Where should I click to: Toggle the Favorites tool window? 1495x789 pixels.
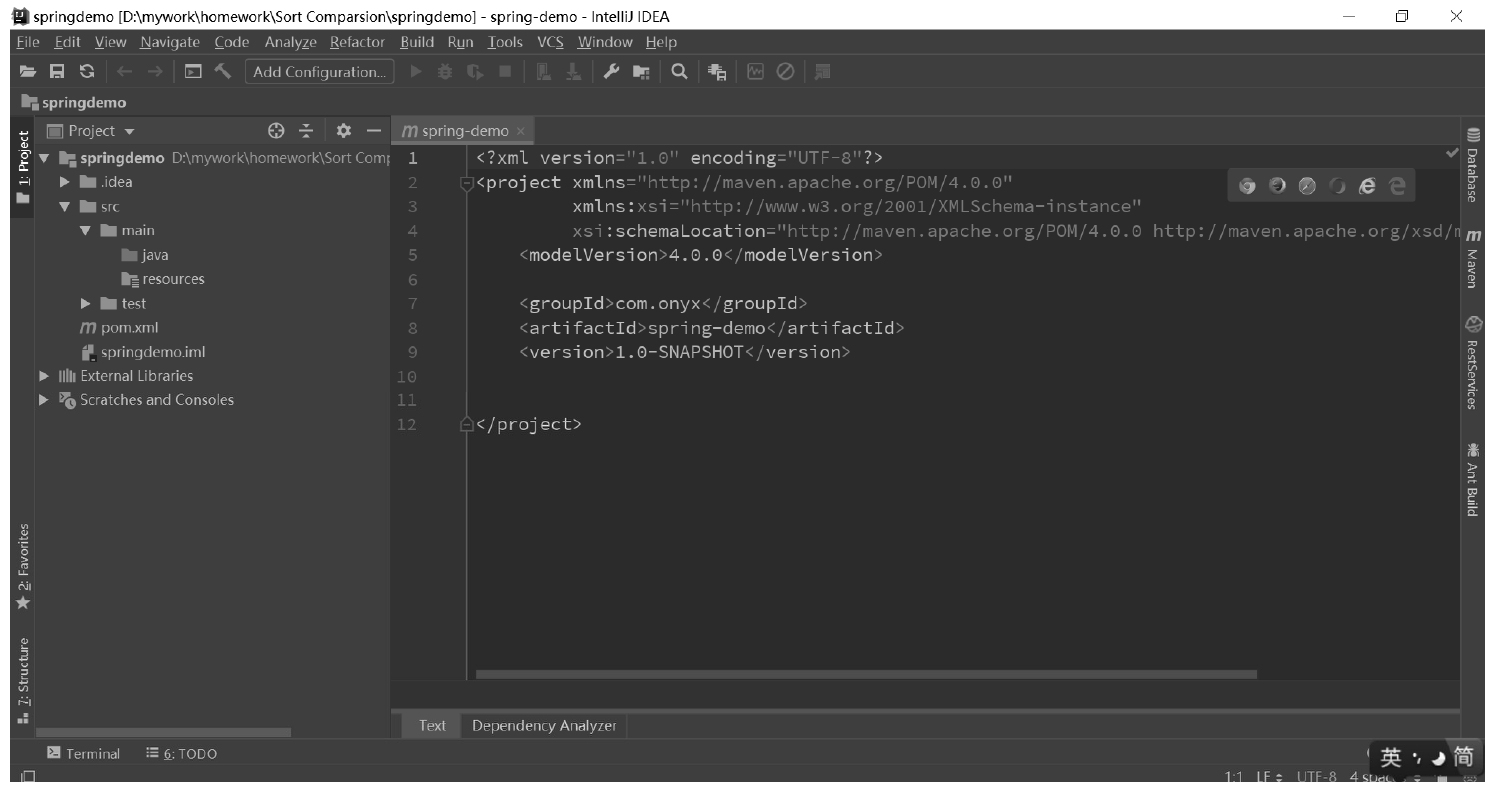(x=23, y=565)
